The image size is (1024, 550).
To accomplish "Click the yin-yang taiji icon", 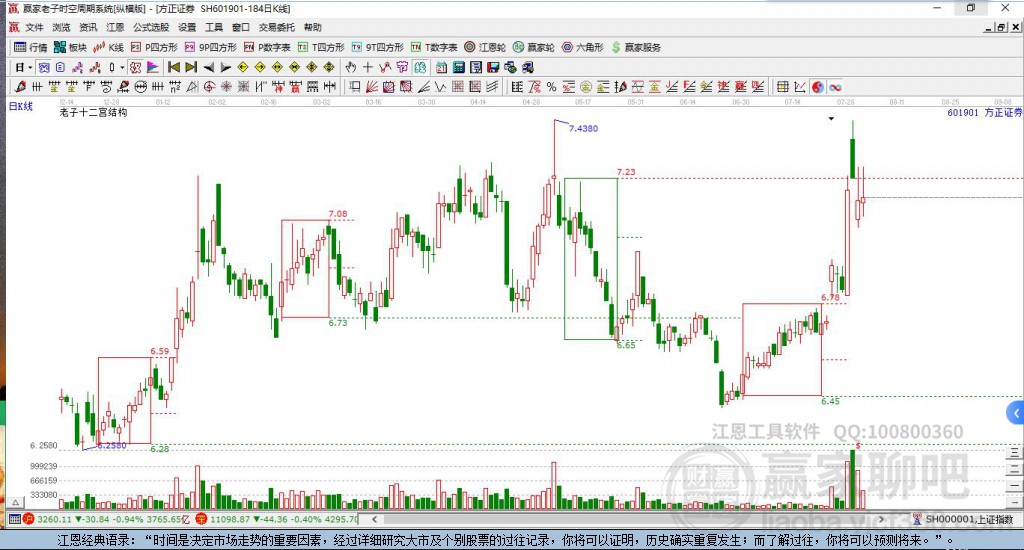I will click(x=817, y=87).
